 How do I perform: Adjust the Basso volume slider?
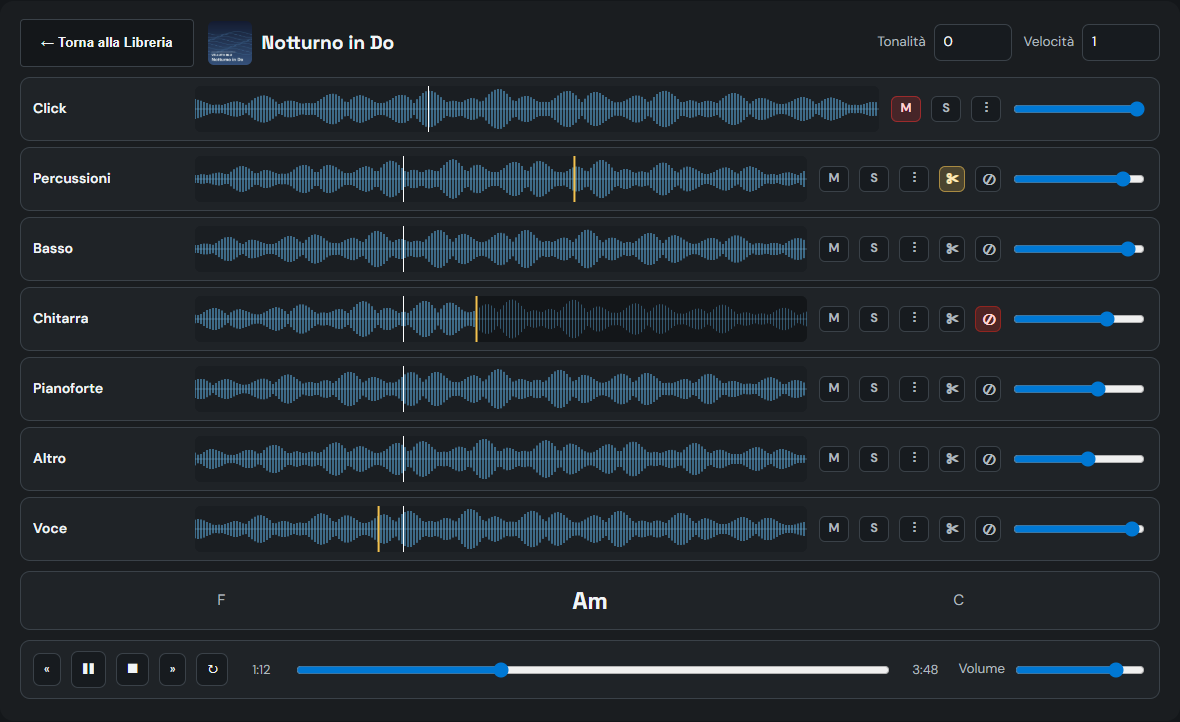click(1079, 249)
